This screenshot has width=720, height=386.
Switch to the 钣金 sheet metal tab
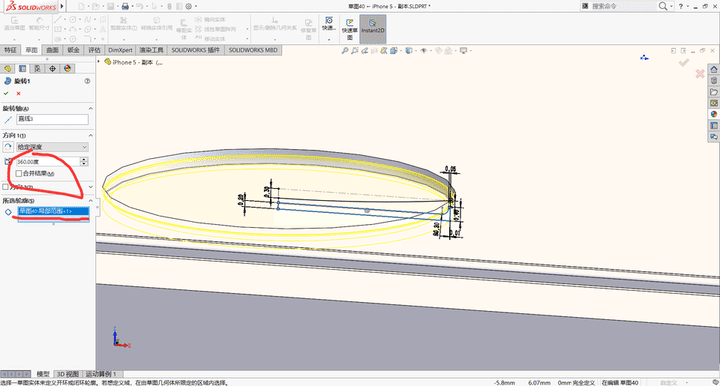pyautogui.click(x=73, y=50)
